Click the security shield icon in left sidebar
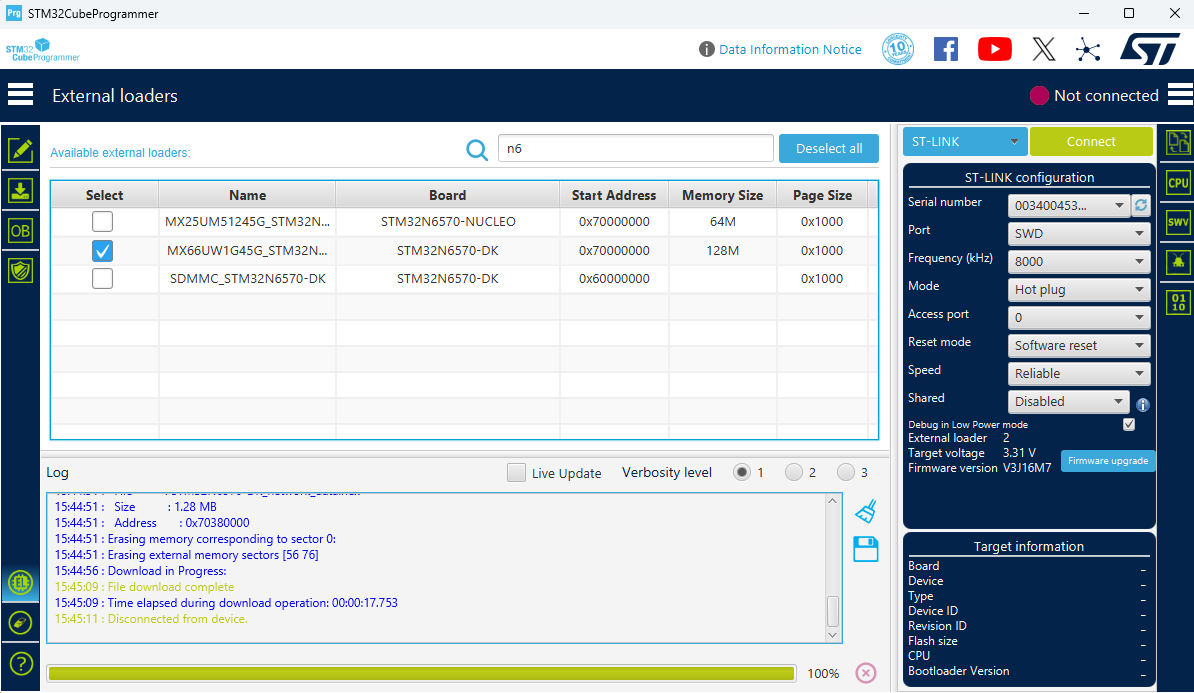The height and width of the screenshot is (693, 1194). pyautogui.click(x=21, y=268)
